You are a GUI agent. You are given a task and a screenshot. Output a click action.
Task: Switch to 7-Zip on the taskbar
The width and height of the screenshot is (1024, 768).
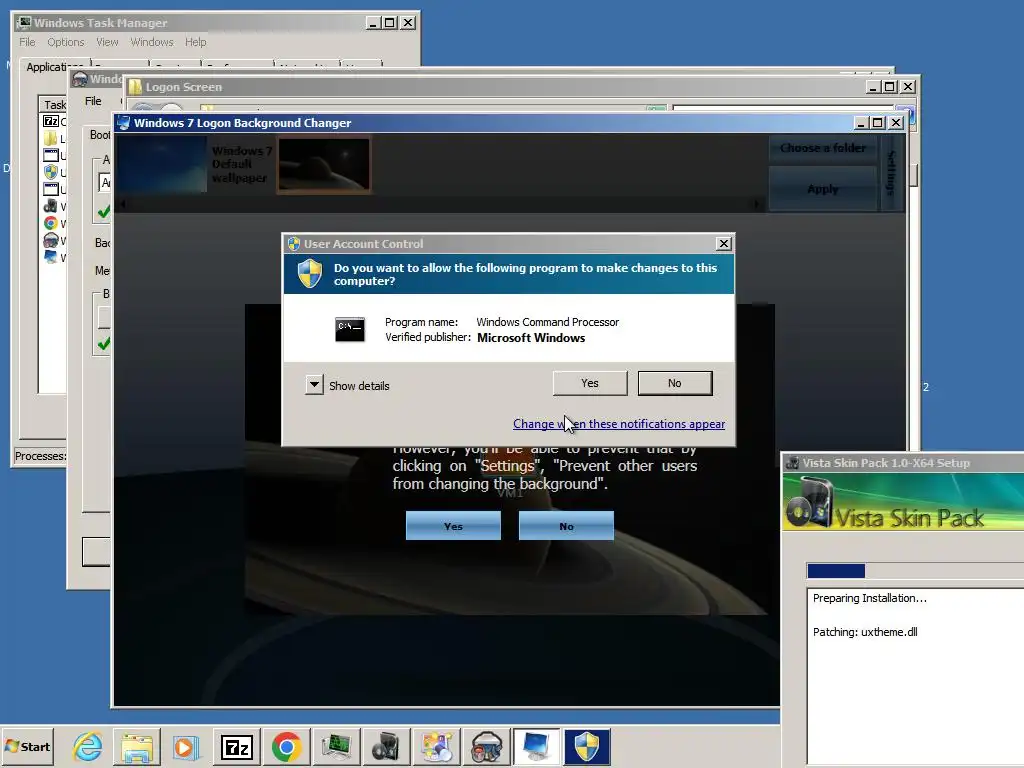(236, 746)
